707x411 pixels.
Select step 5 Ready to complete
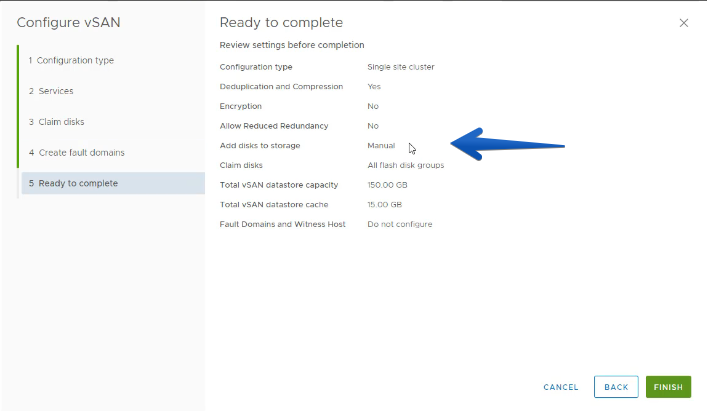[113, 183]
